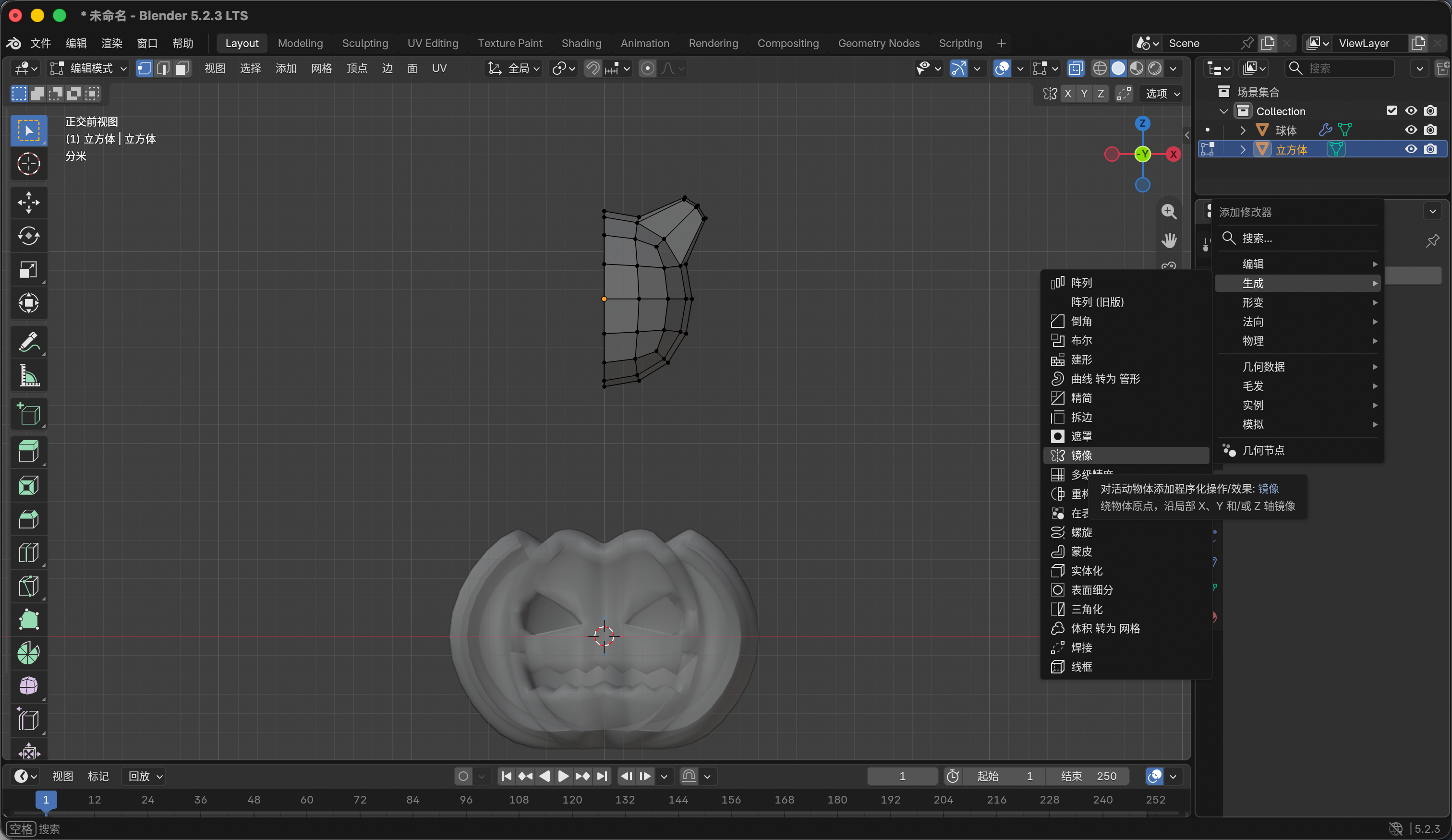Select the Scale tool
1452x840 pixels.
pyautogui.click(x=28, y=270)
